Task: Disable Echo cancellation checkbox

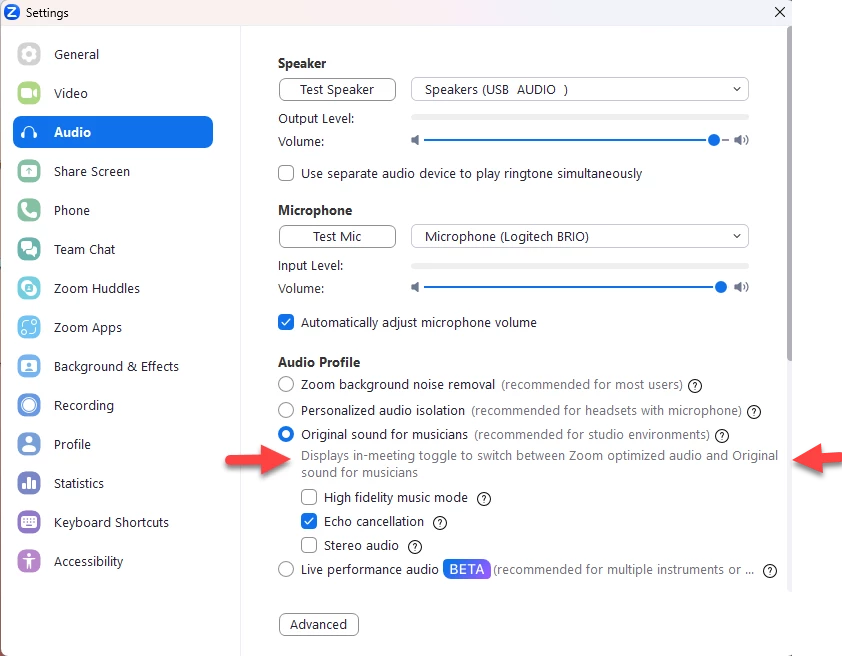Action: (309, 521)
